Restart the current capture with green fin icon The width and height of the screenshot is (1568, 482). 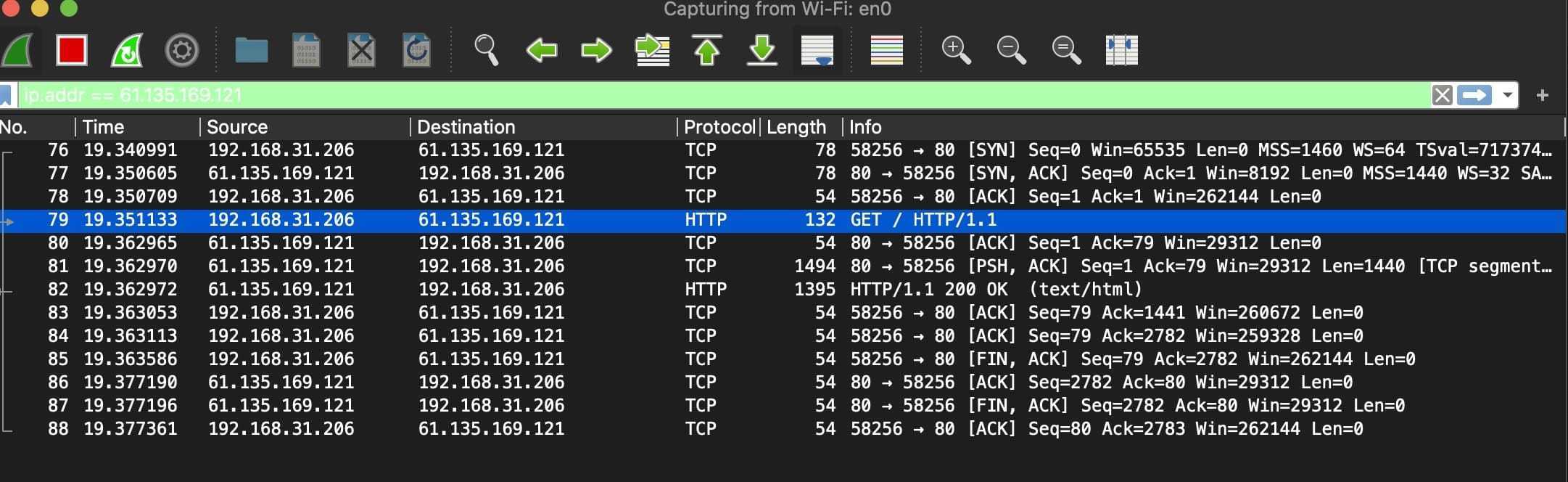coord(127,51)
